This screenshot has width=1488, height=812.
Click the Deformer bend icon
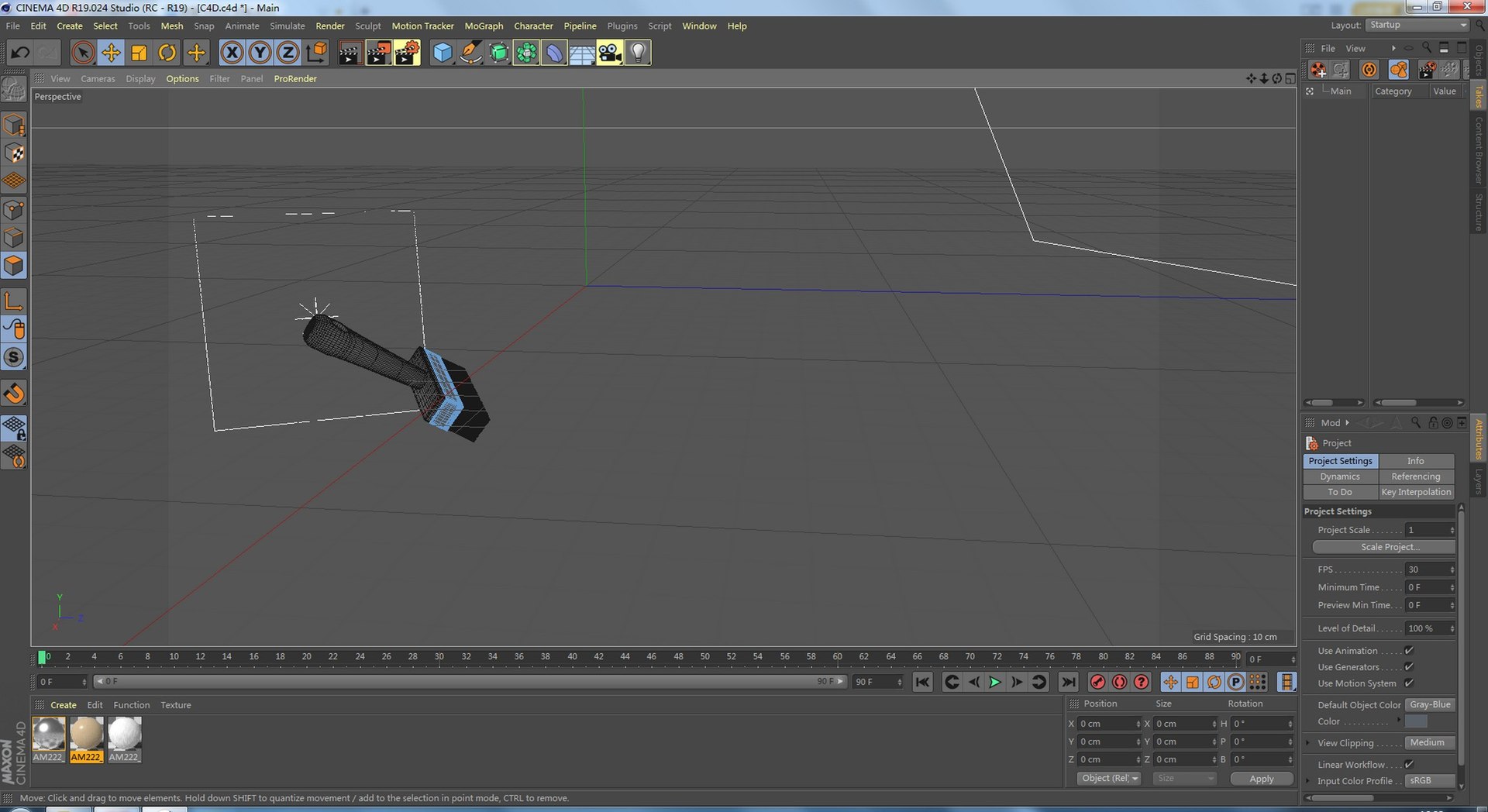coord(554,53)
